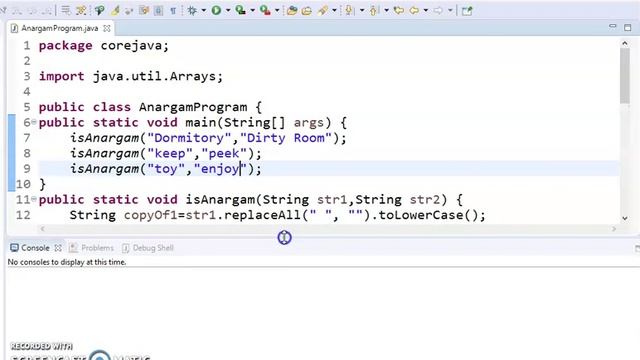Click the Debug bug icon in toolbar
Image resolution: width=640 pixels, height=360 pixels.
(x=192, y=10)
